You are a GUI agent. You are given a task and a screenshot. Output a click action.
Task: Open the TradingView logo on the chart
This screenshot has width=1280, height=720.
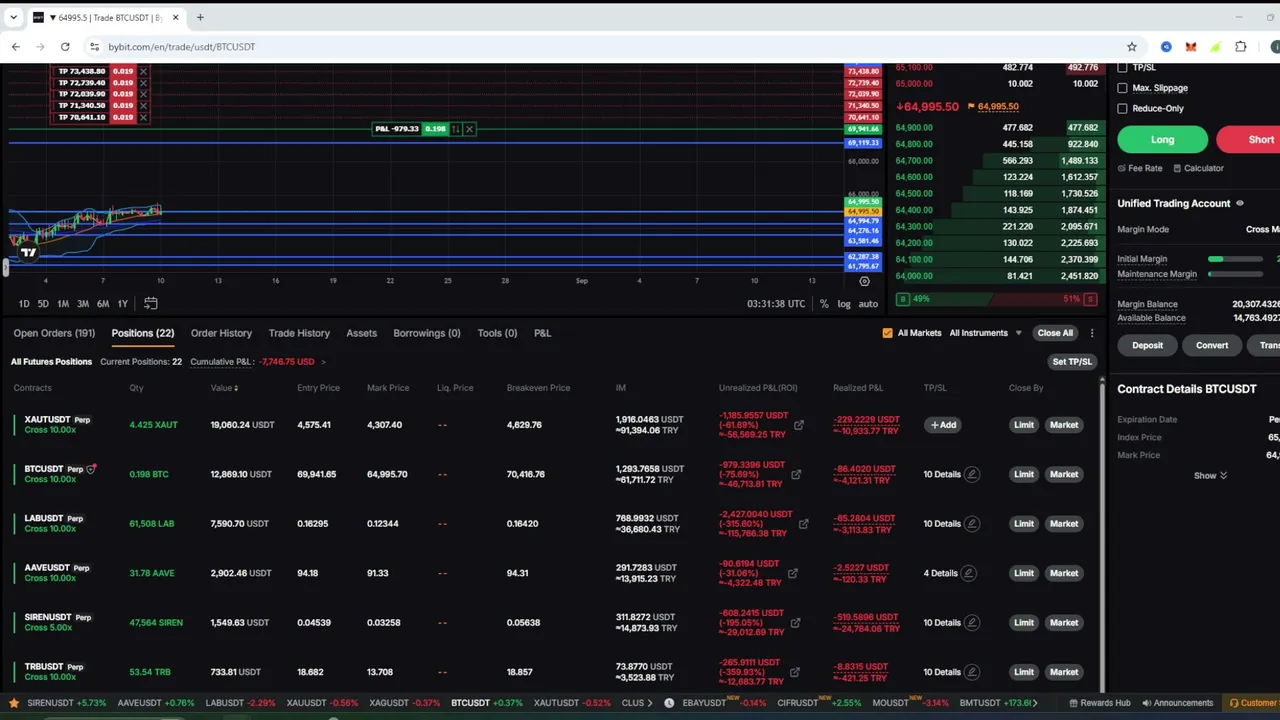pyautogui.click(x=28, y=252)
